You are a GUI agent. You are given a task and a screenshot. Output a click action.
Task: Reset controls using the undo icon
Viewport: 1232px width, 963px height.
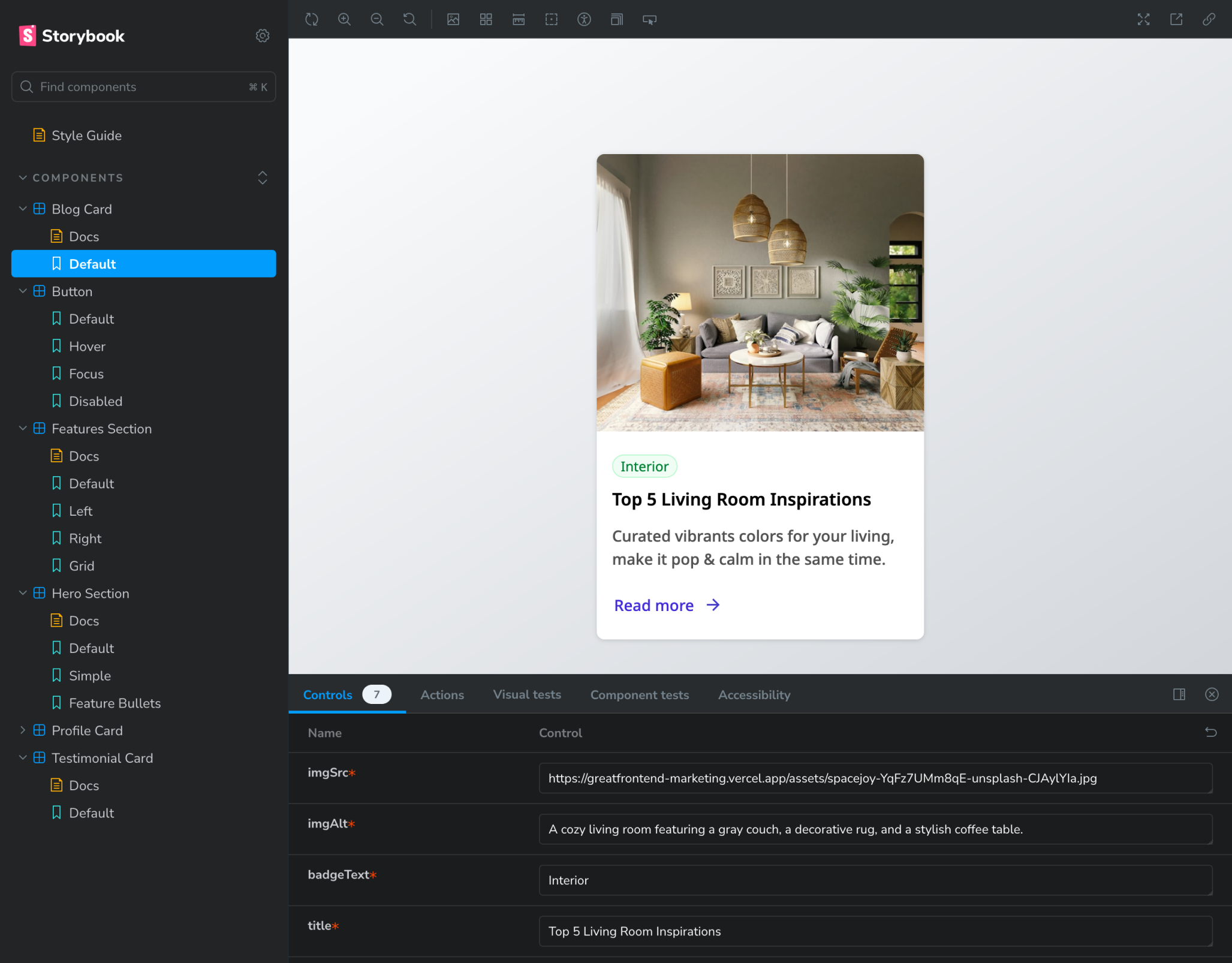[1210, 732]
